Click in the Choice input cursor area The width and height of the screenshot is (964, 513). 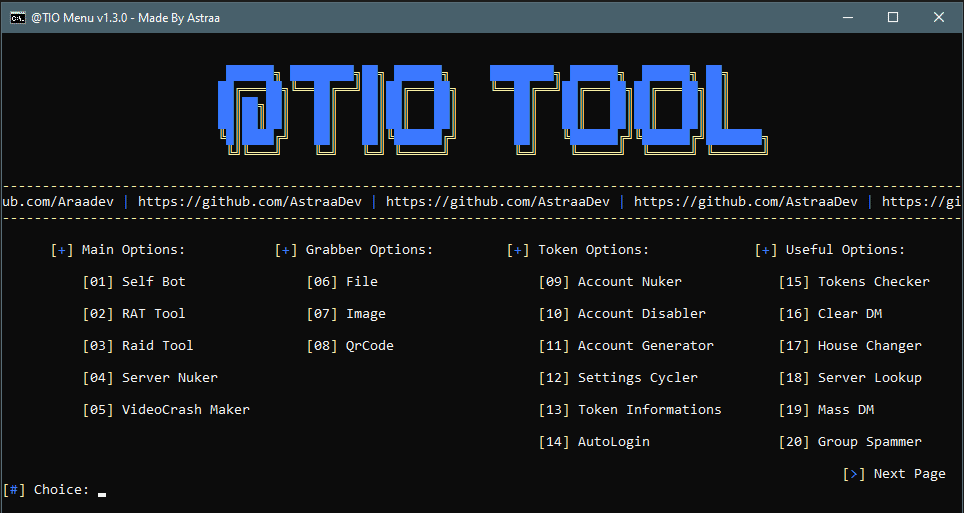pos(102,491)
